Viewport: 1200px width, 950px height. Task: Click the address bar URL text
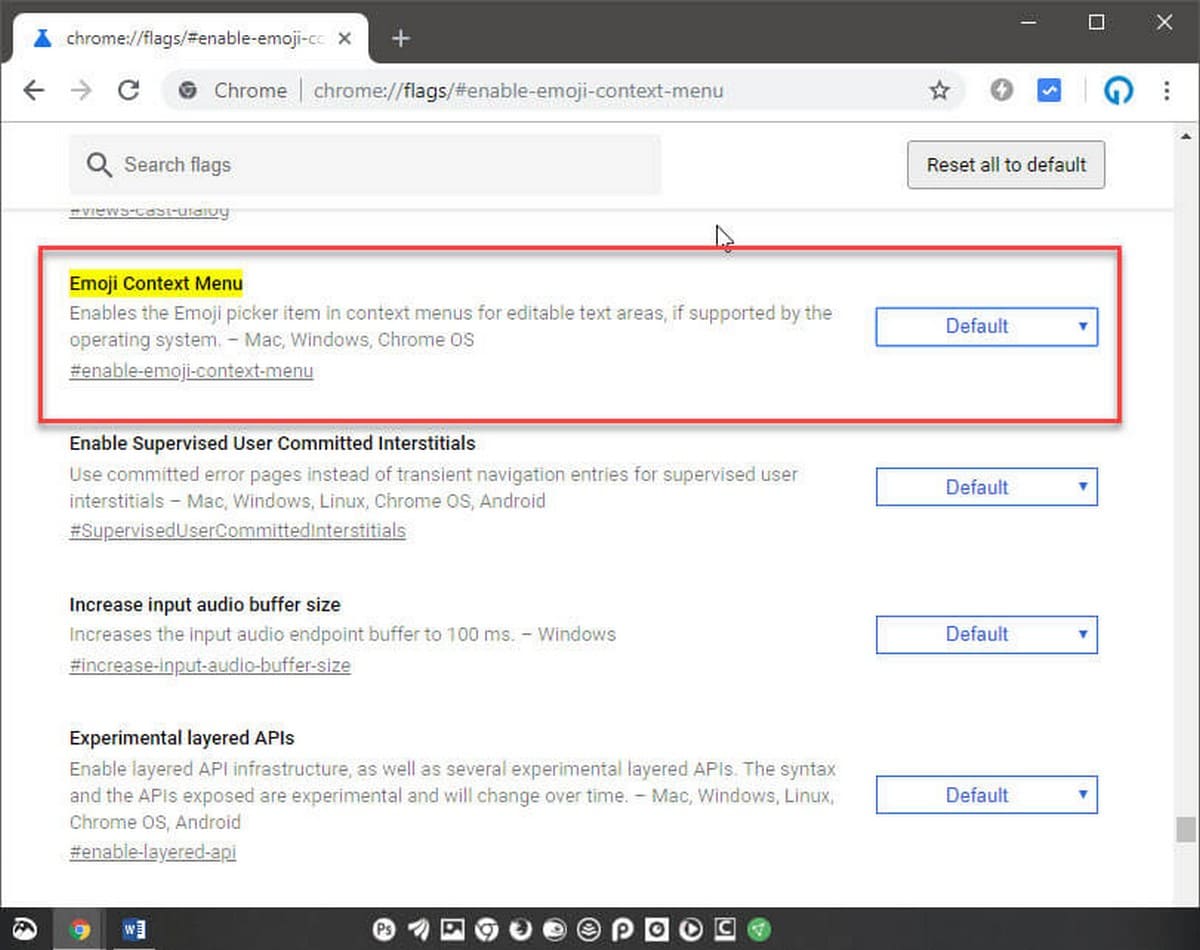[518, 91]
